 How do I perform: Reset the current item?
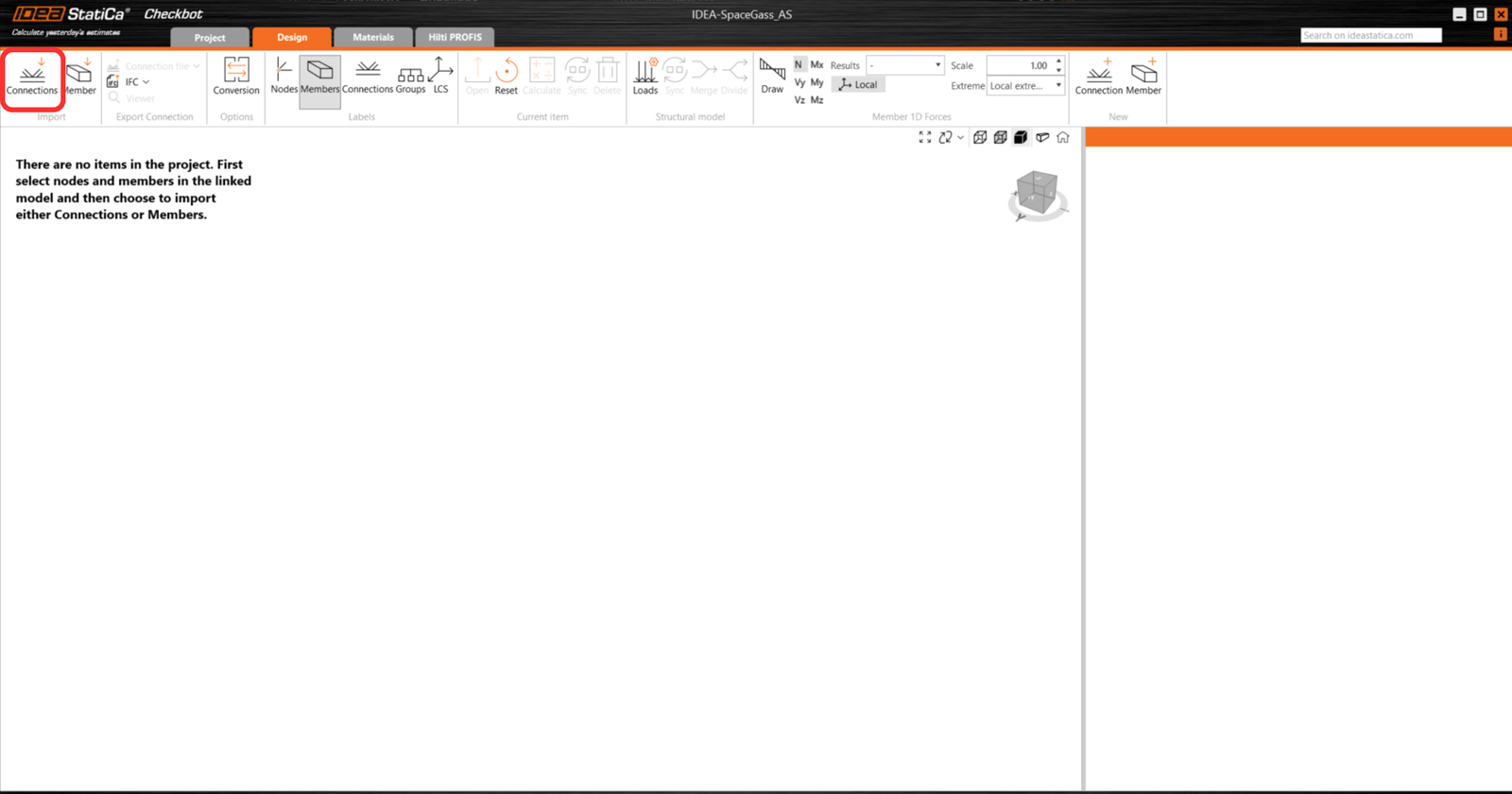point(507,77)
